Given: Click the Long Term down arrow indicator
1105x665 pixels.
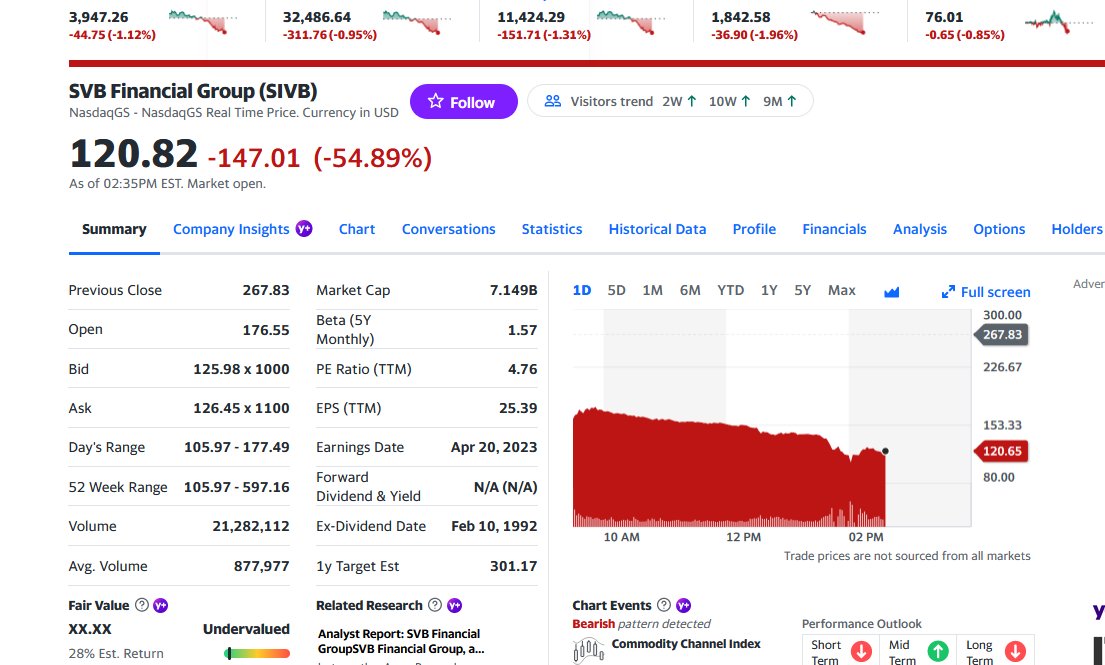Looking at the screenshot, I should click(x=1015, y=651).
